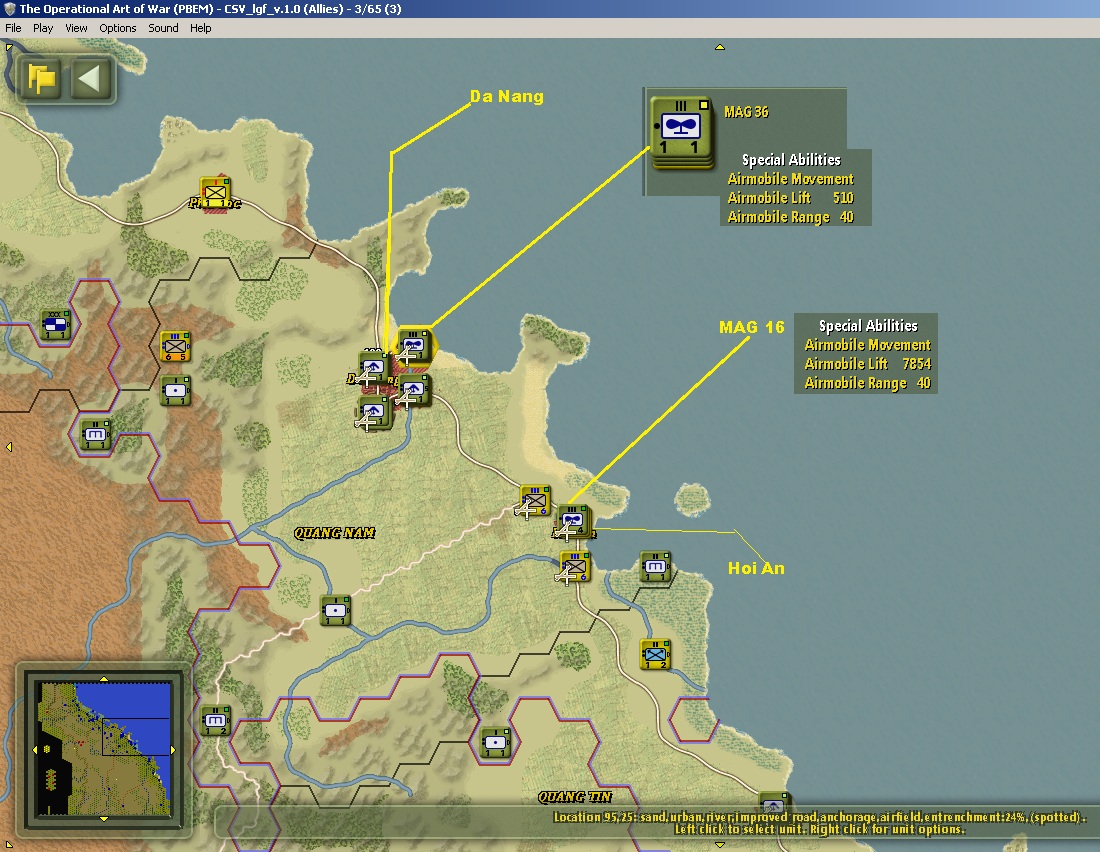Image resolution: width=1100 pixels, height=852 pixels.
Task: Open the View menu
Action: click(x=76, y=28)
